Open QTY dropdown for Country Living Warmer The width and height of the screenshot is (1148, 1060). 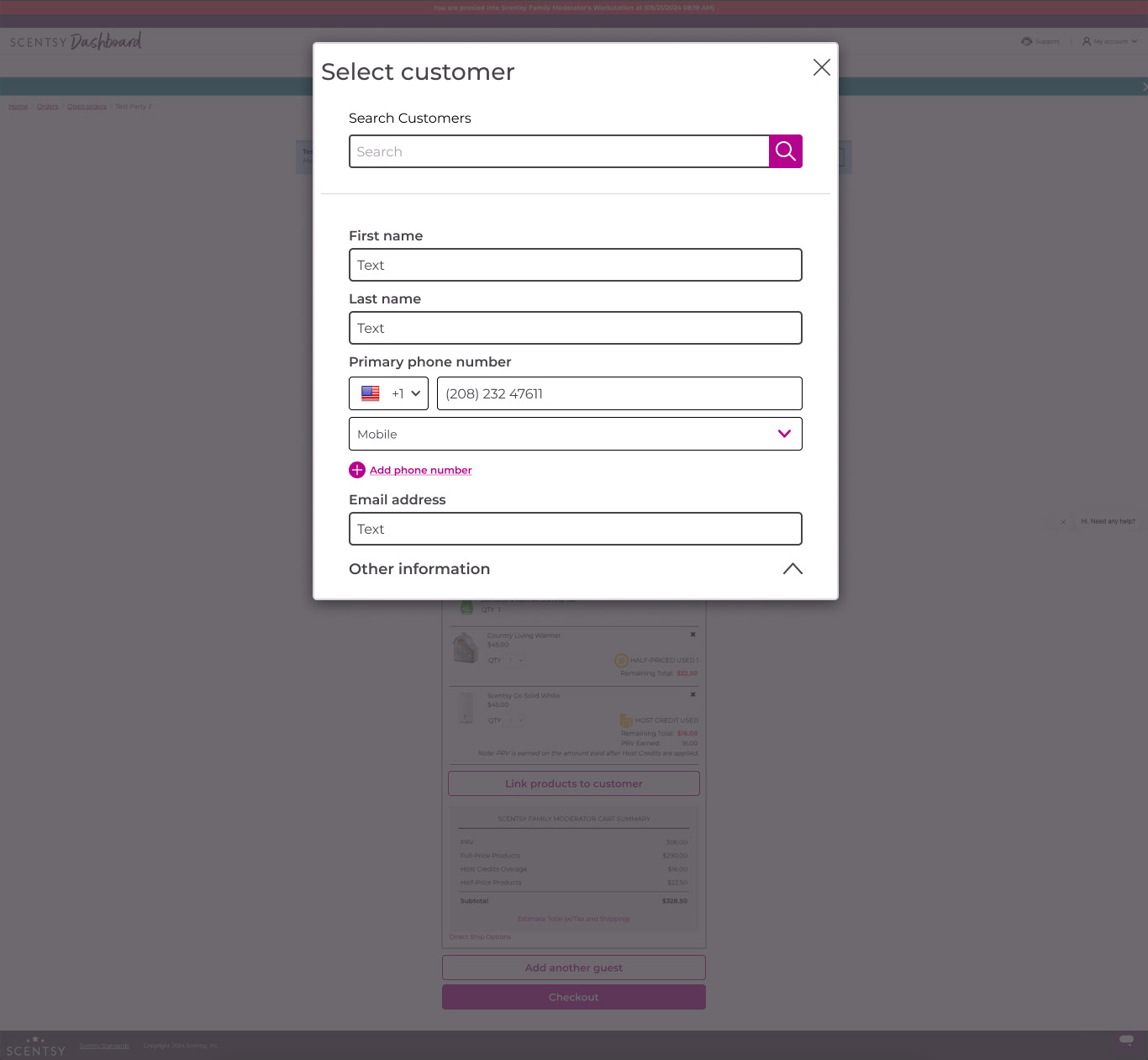[x=515, y=660]
